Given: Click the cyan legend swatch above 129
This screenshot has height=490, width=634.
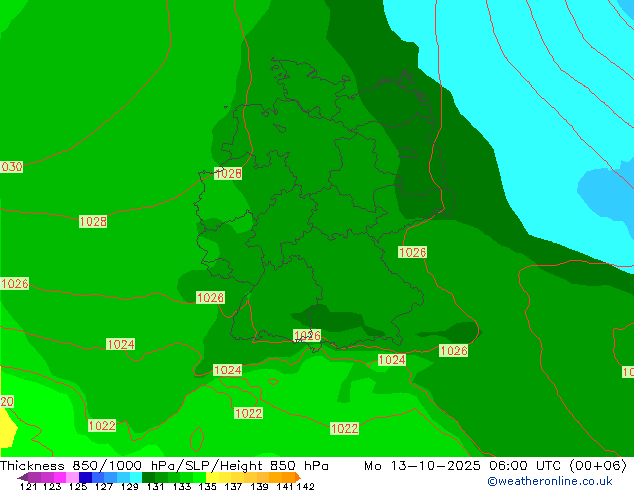Looking at the screenshot, I should click(136, 477).
